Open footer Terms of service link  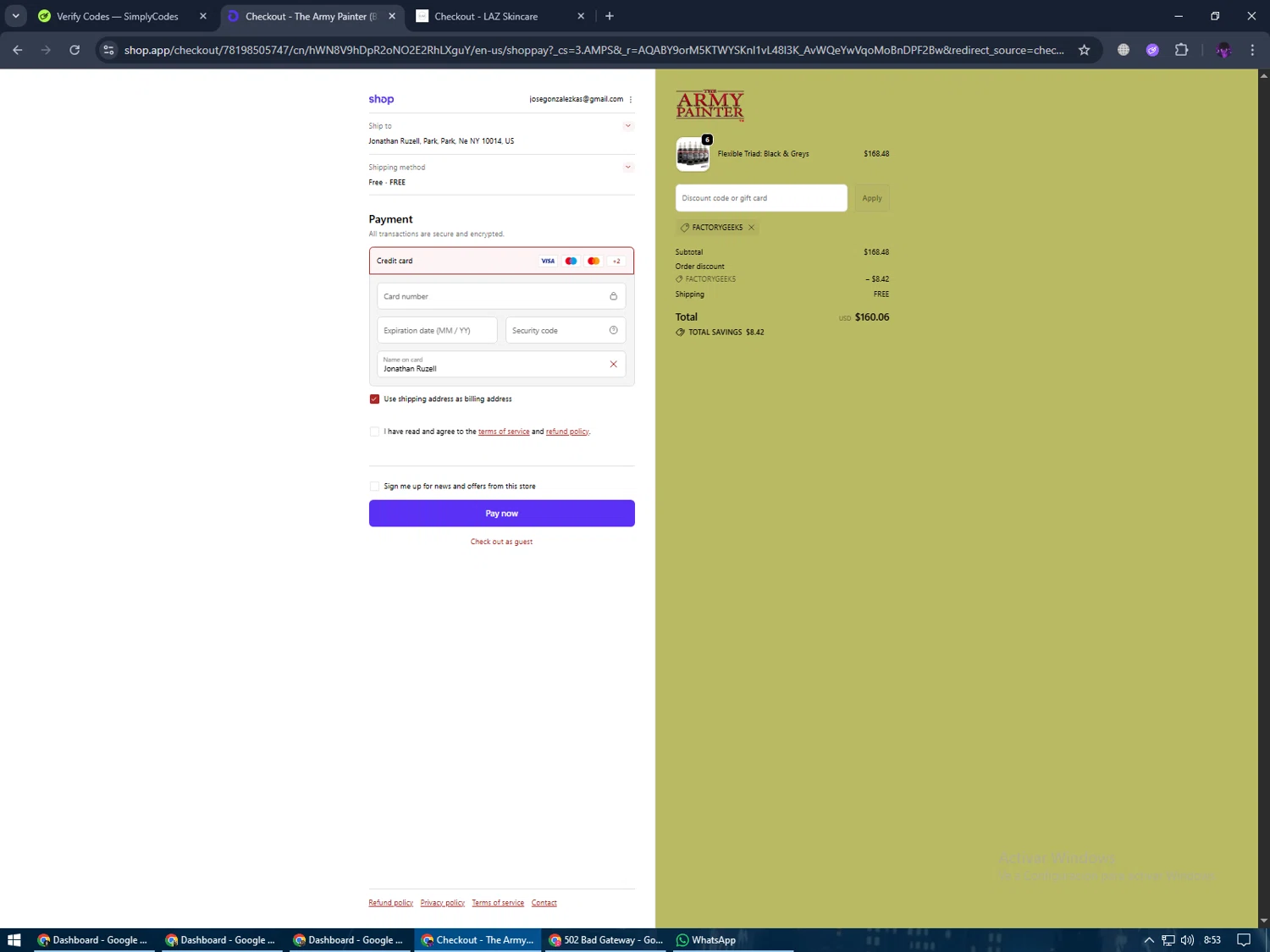point(498,903)
